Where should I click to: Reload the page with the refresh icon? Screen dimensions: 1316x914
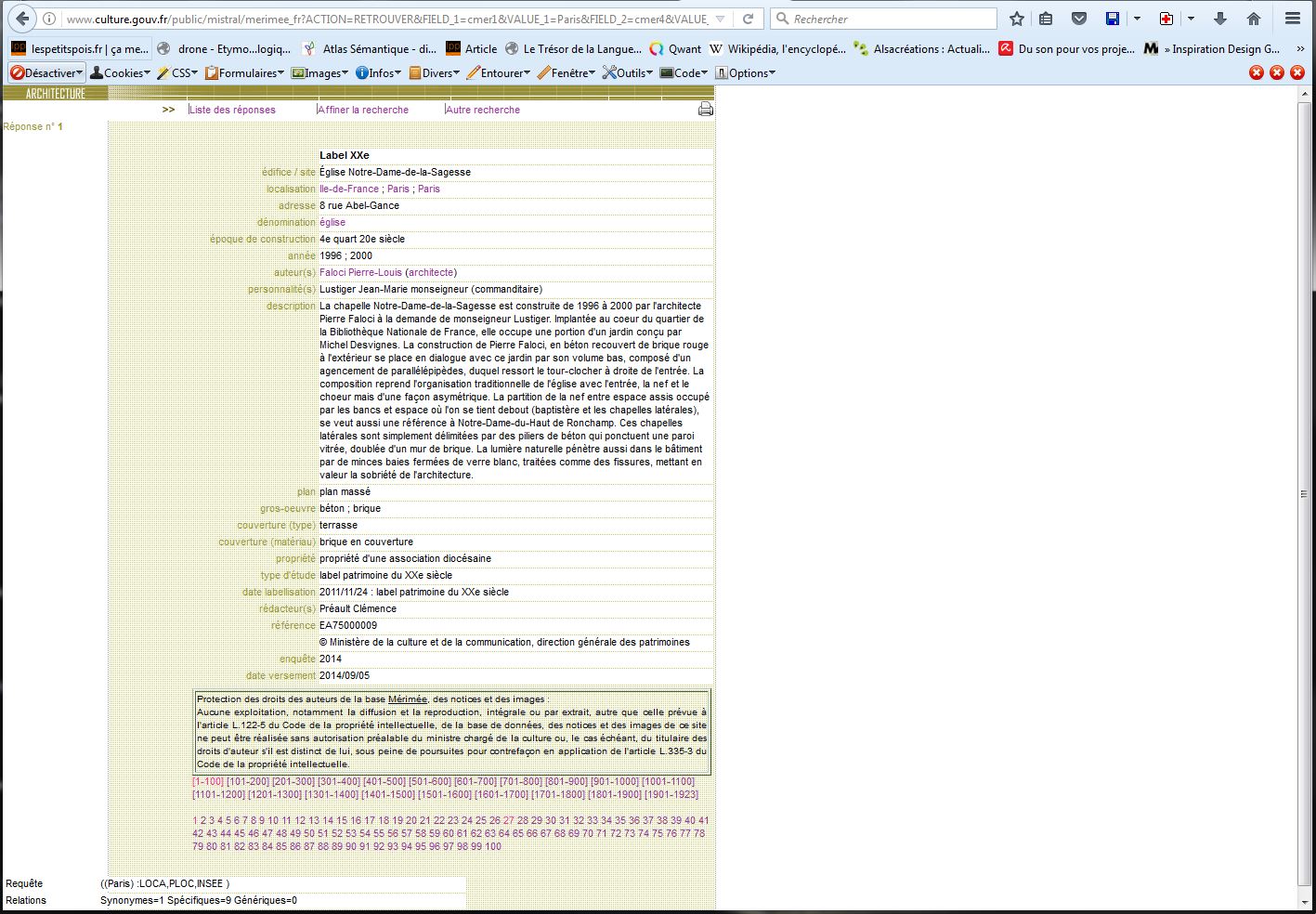[x=749, y=19]
